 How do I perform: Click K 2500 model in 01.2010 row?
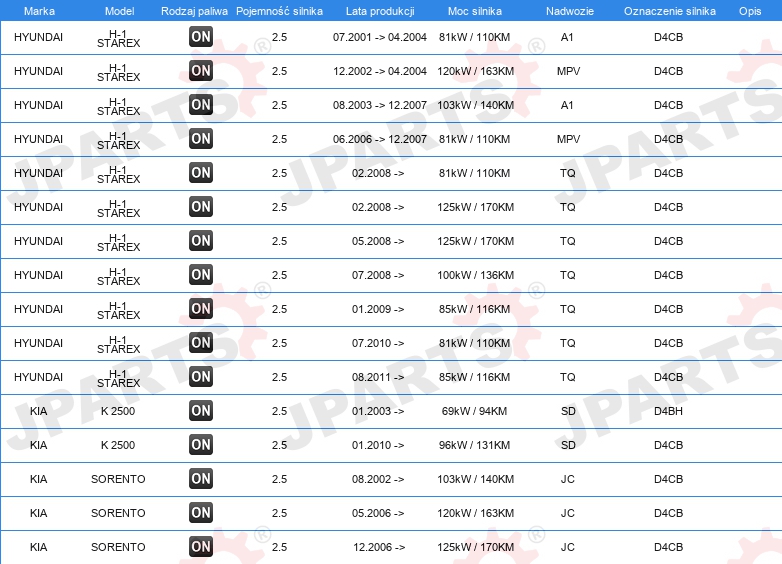pyautogui.click(x=118, y=445)
